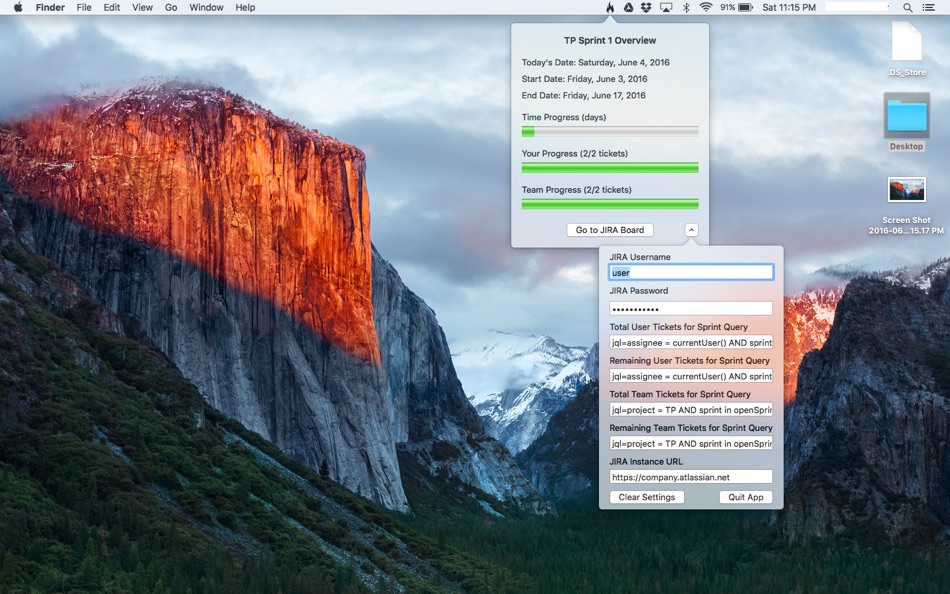Click the Start Date line
Image resolution: width=950 pixels, height=594 pixels.
[x=585, y=79]
